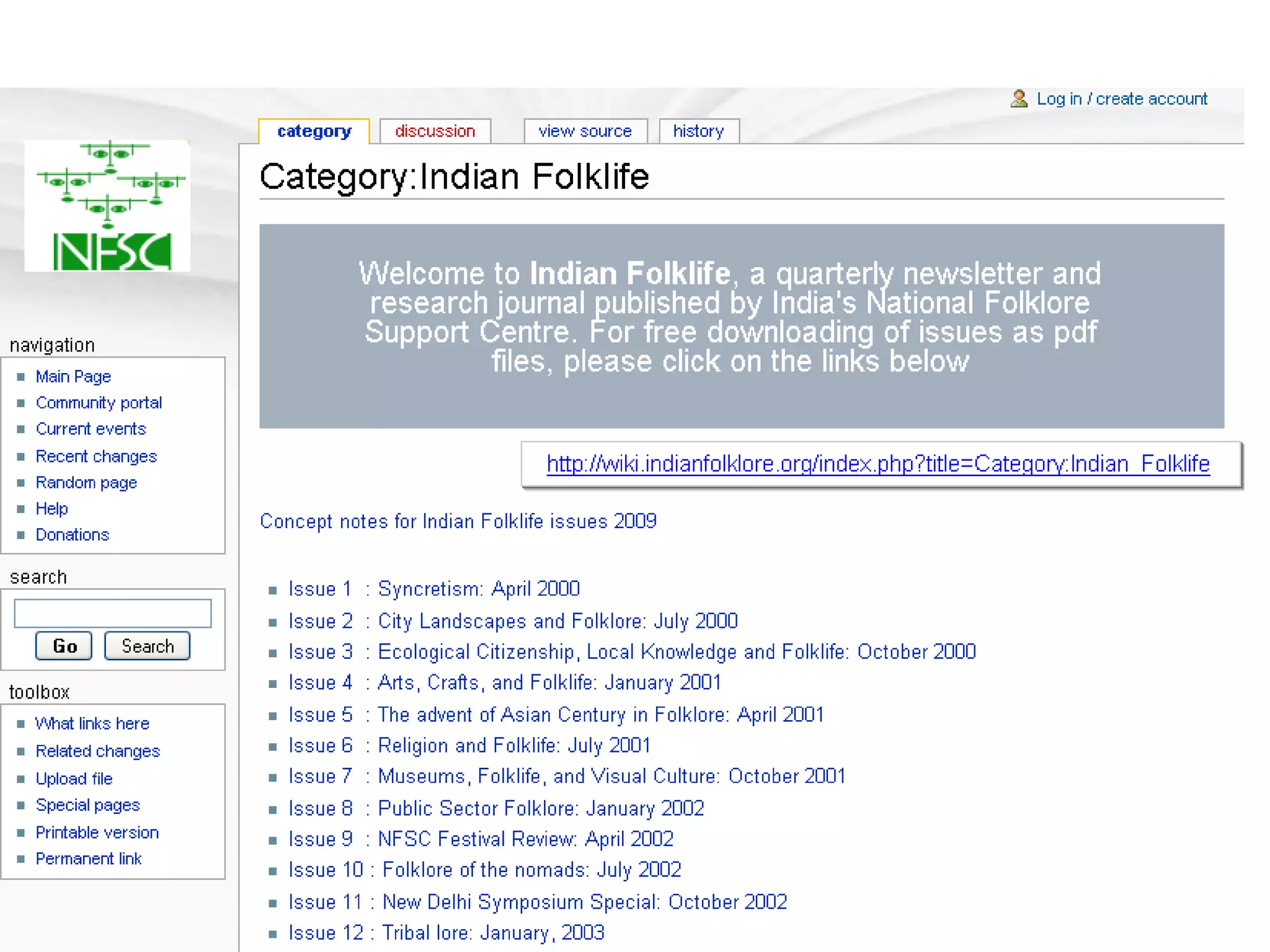
Task: Open the history tab
Action: point(698,131)
